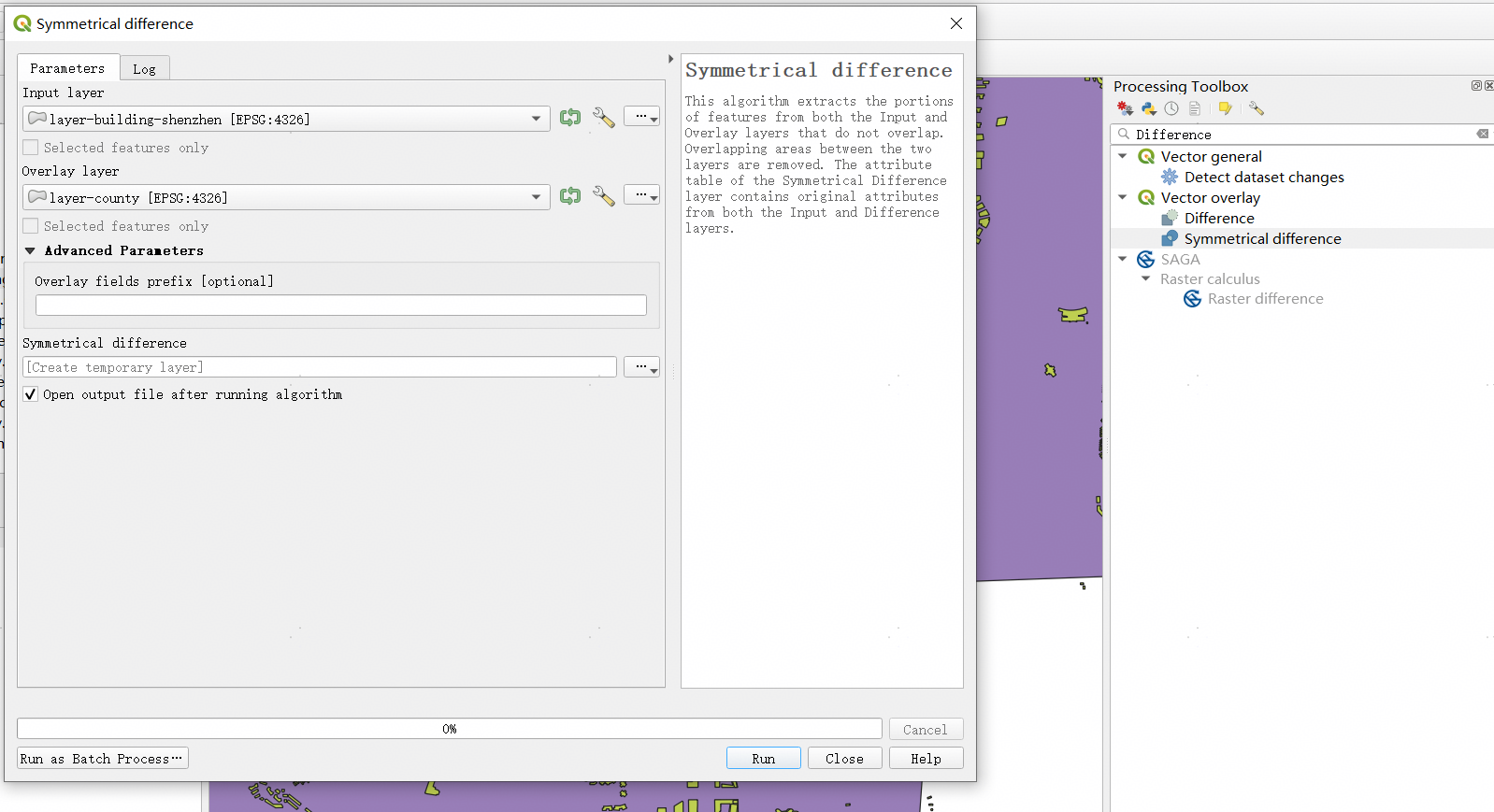The width and height of the screenshot is (1494, 812).
Task: Open Python Scripts menu in Processing Toolbox
Action: coord(1149,109)
